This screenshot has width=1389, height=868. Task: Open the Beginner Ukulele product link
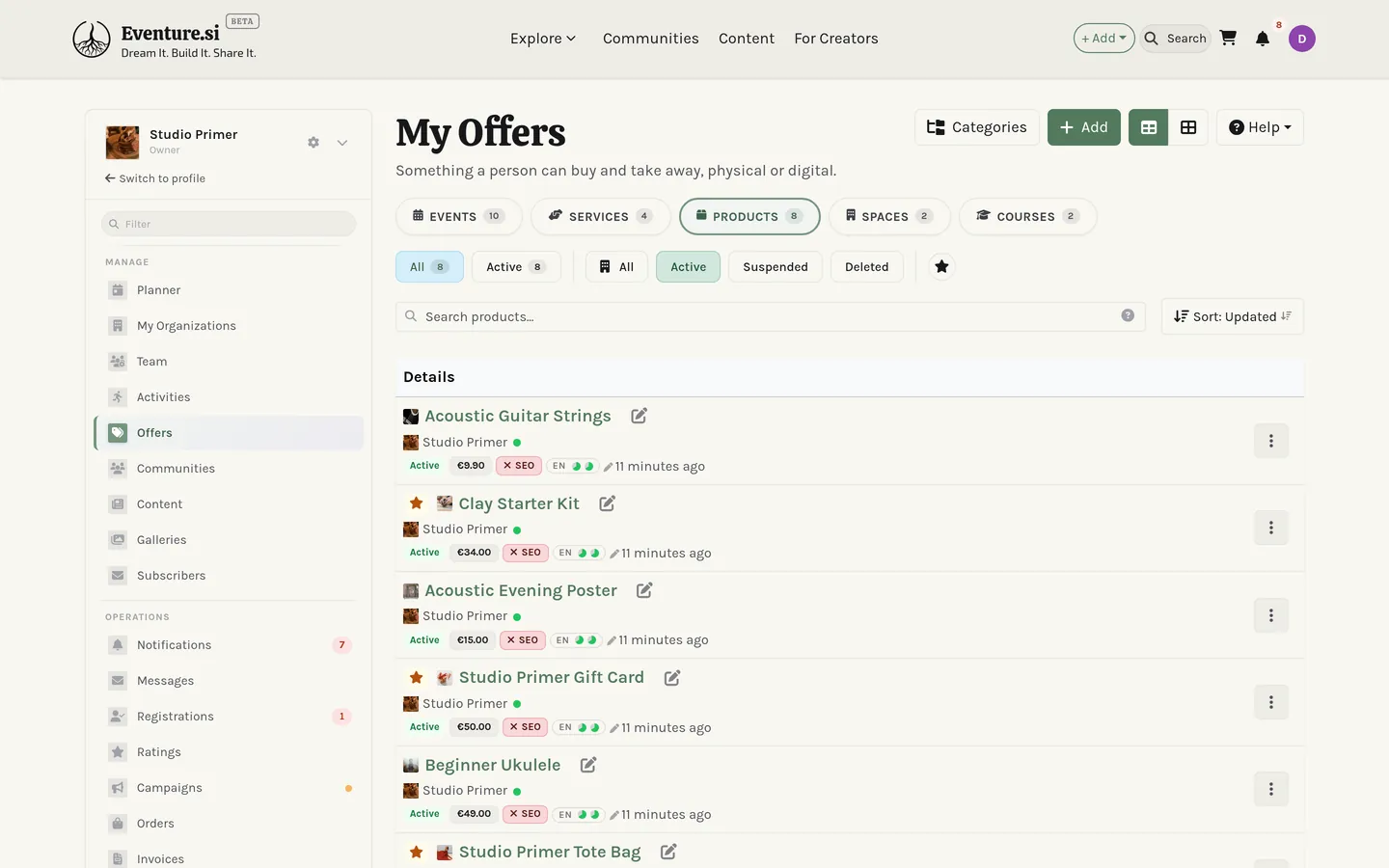493,765
